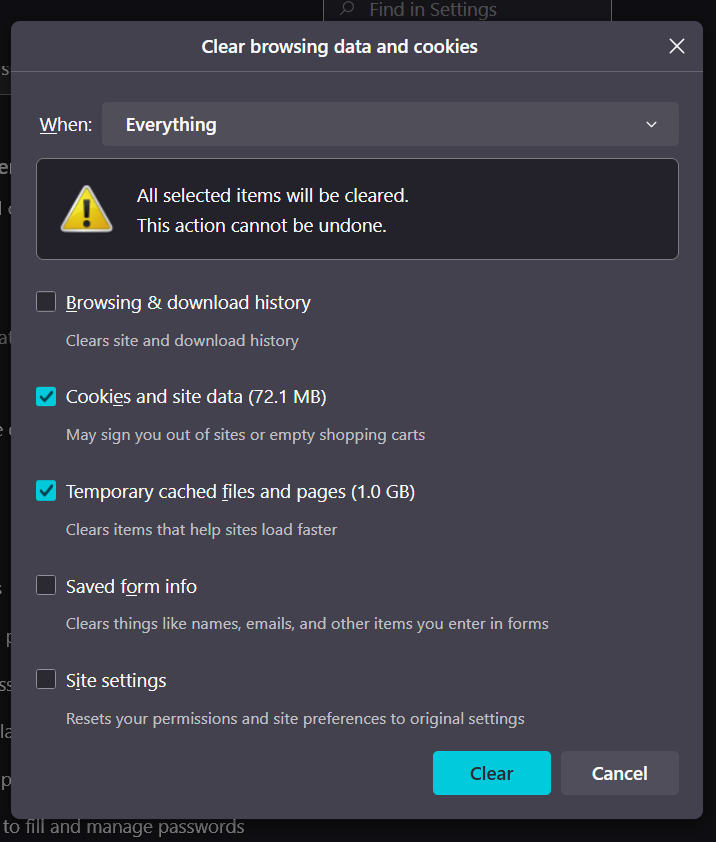Viewport: 716px width, 842px height.
Task: Click 'Clears site and download history' description
Action: click(182, 341)
